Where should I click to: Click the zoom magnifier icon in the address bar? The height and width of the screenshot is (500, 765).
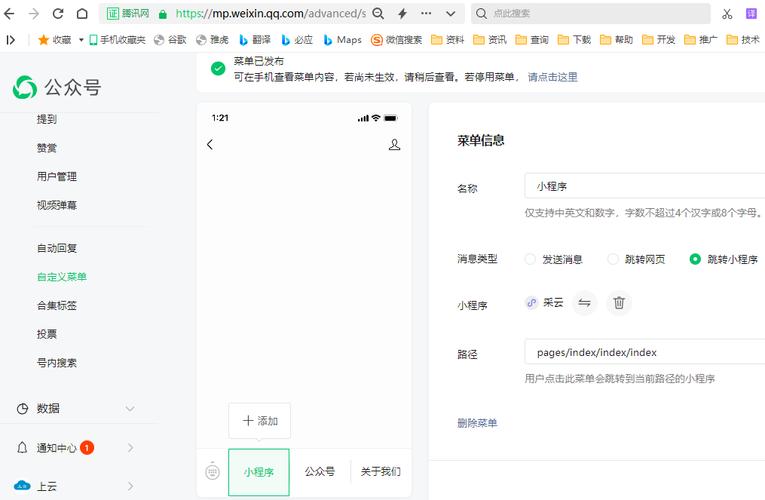pyautogui.click(x=378, y=14)
